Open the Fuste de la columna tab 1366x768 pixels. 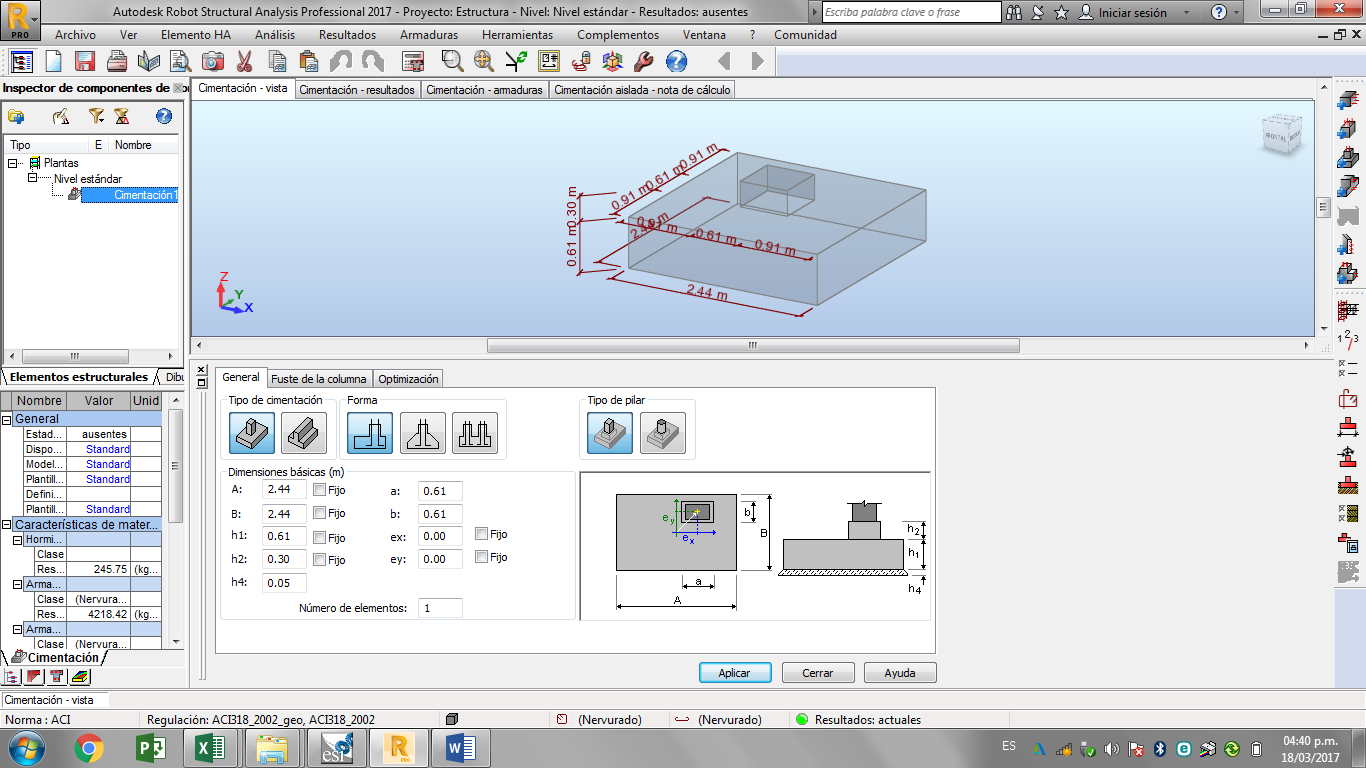point(318,379)
